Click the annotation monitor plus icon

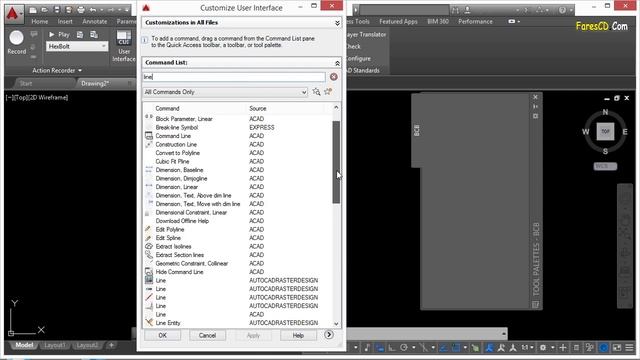(563, 348)
